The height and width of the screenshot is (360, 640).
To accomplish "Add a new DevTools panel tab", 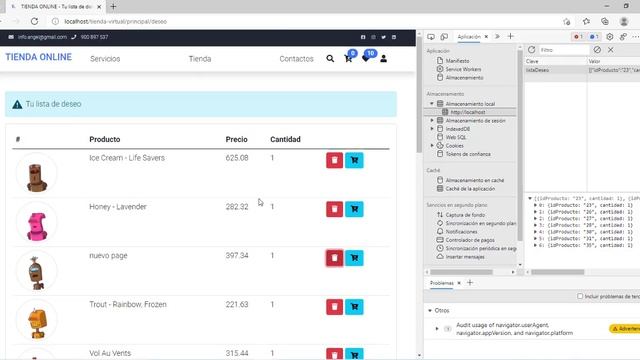I will click(511, 37).
